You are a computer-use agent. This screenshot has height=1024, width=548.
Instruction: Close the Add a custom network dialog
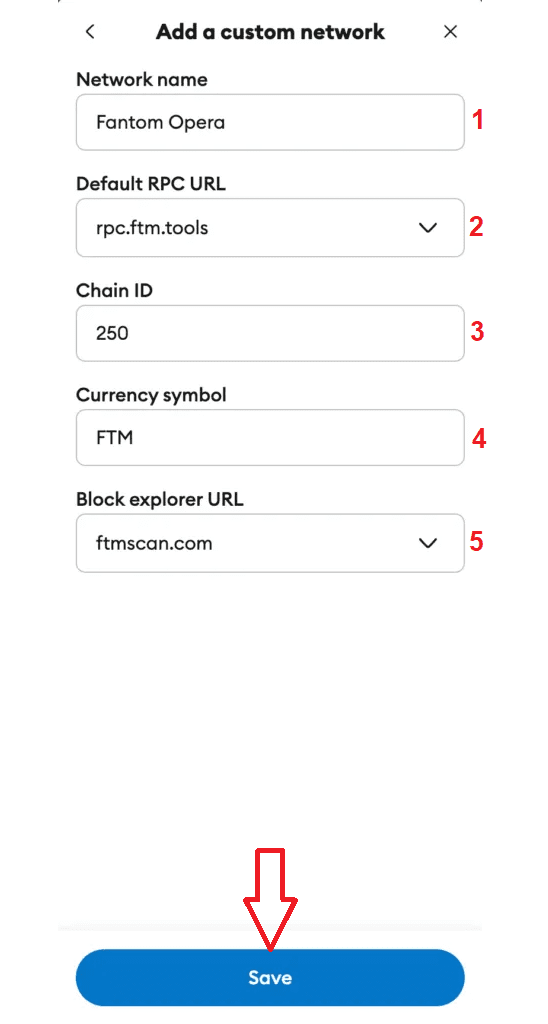coord(450,31)
